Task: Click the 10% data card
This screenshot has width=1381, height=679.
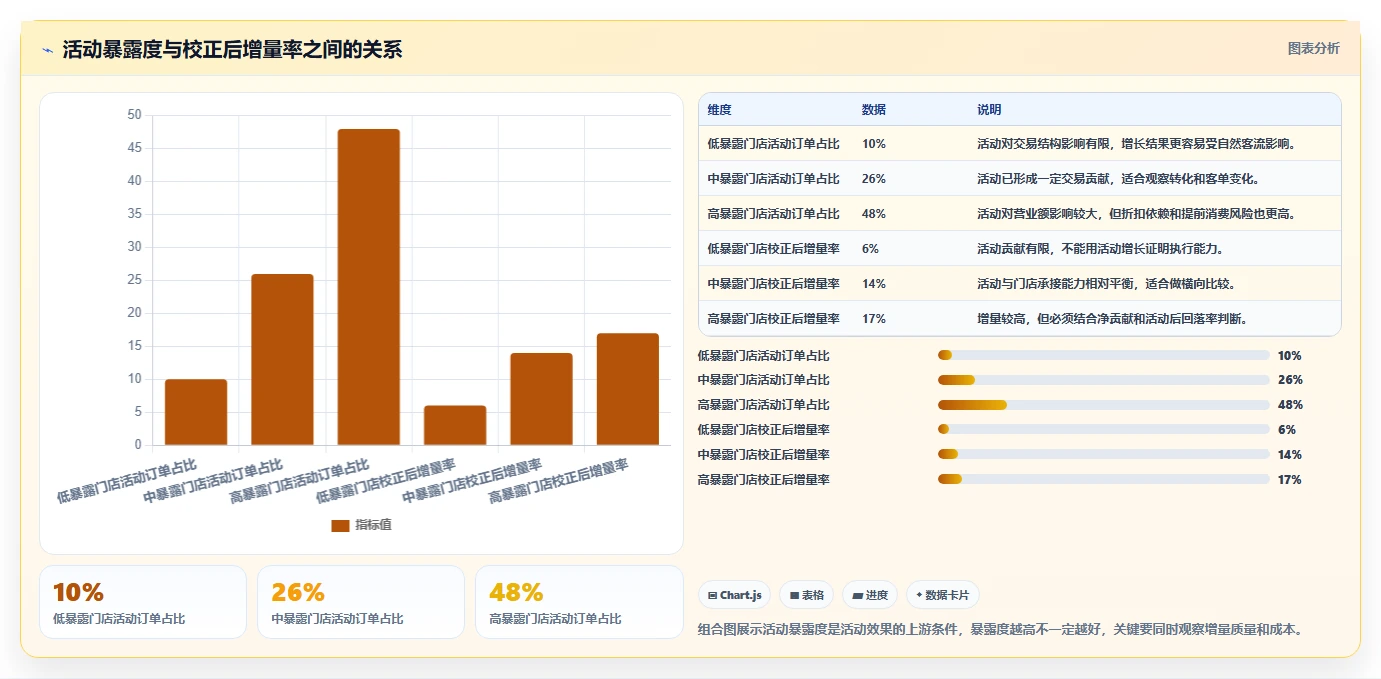Action: point(143,602)
